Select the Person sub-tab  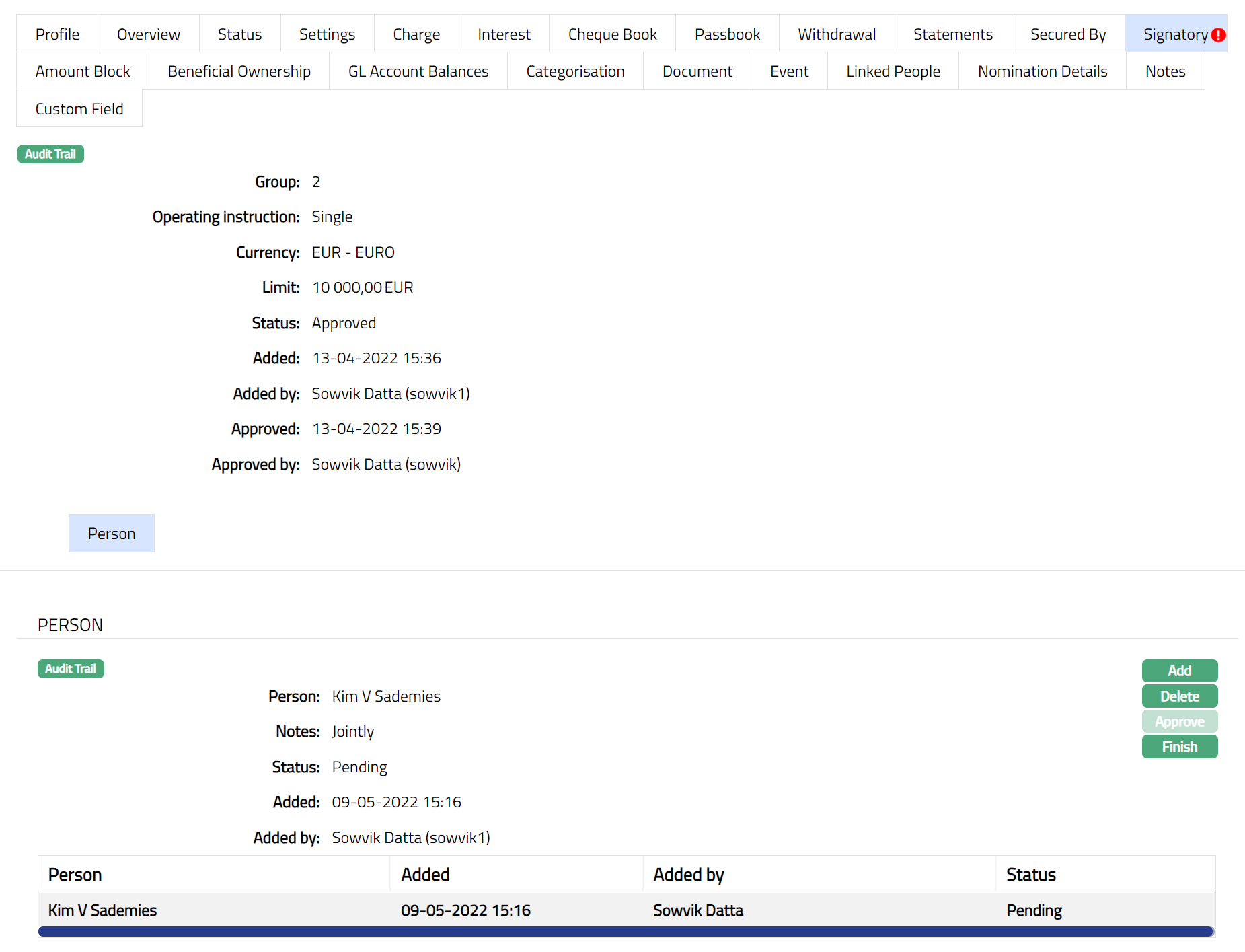click(x=112, y=534)
